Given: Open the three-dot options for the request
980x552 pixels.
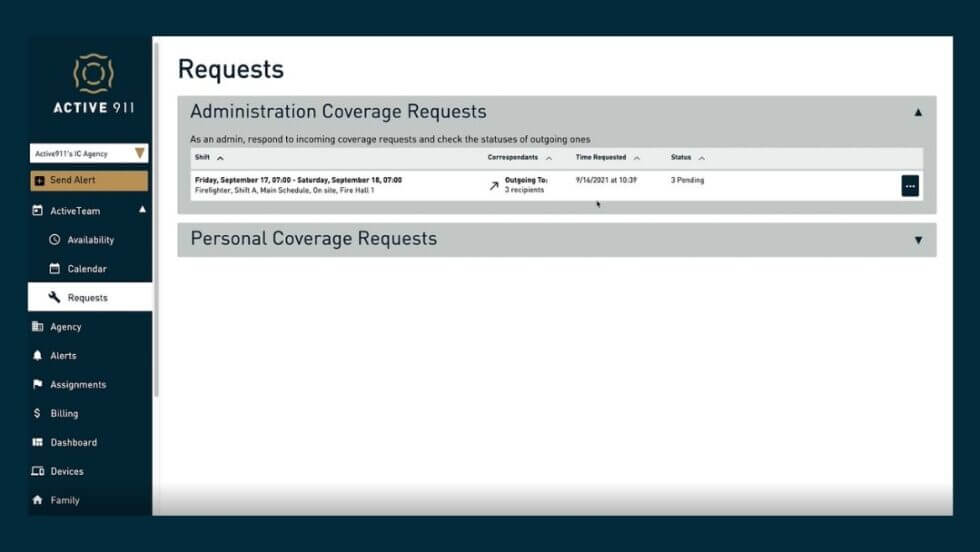Looking at the screenshot, I should coord(910,186).
